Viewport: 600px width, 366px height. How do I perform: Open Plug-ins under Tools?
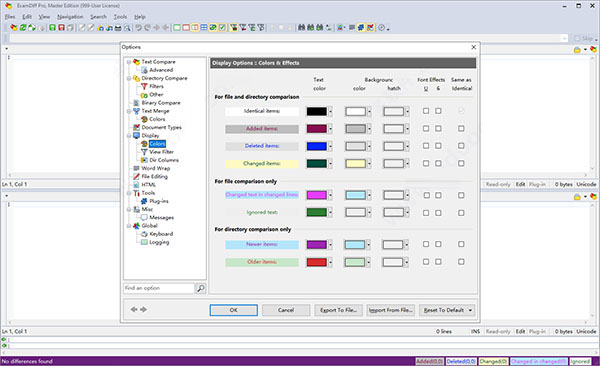tap(159, 201)
